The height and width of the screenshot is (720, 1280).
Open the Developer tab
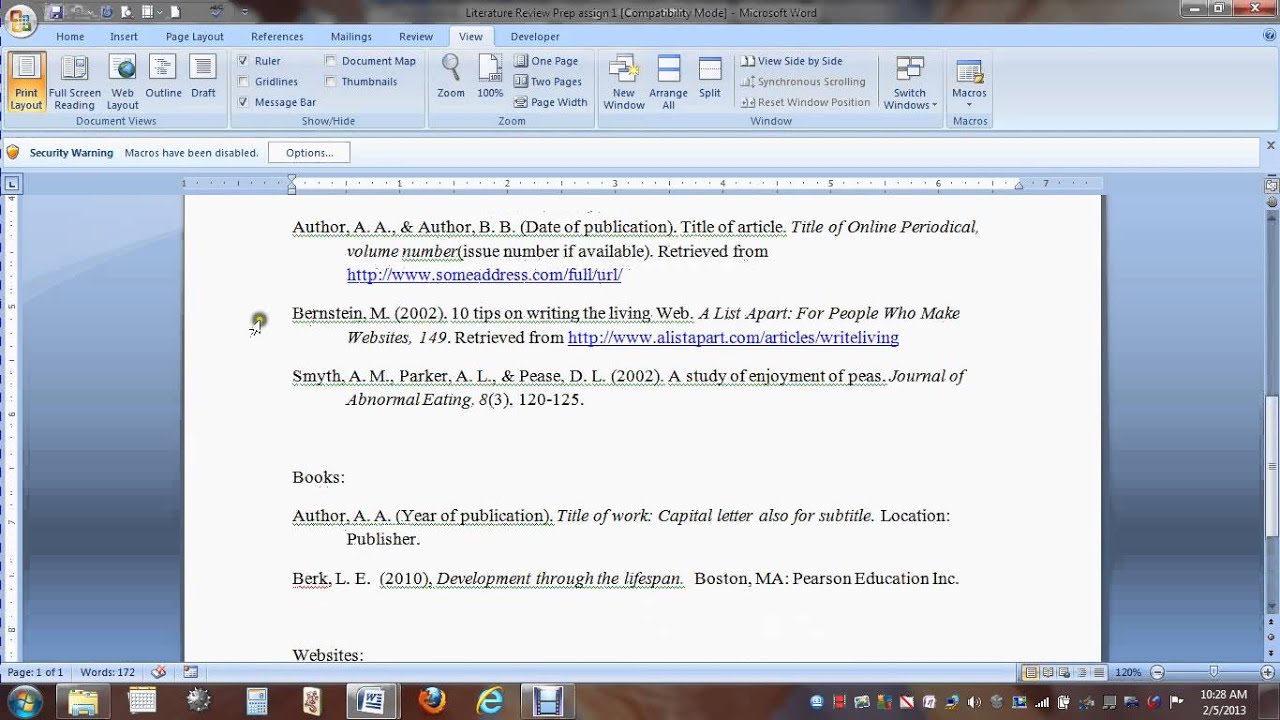535,37
